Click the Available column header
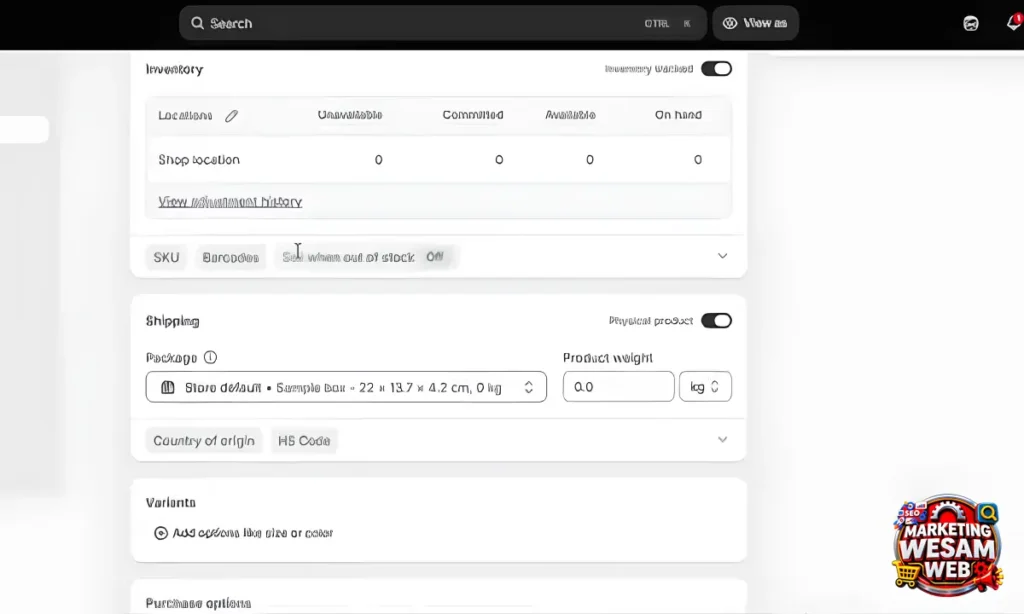This screenshot has height=614, width=1024. (x=570, y=115)
